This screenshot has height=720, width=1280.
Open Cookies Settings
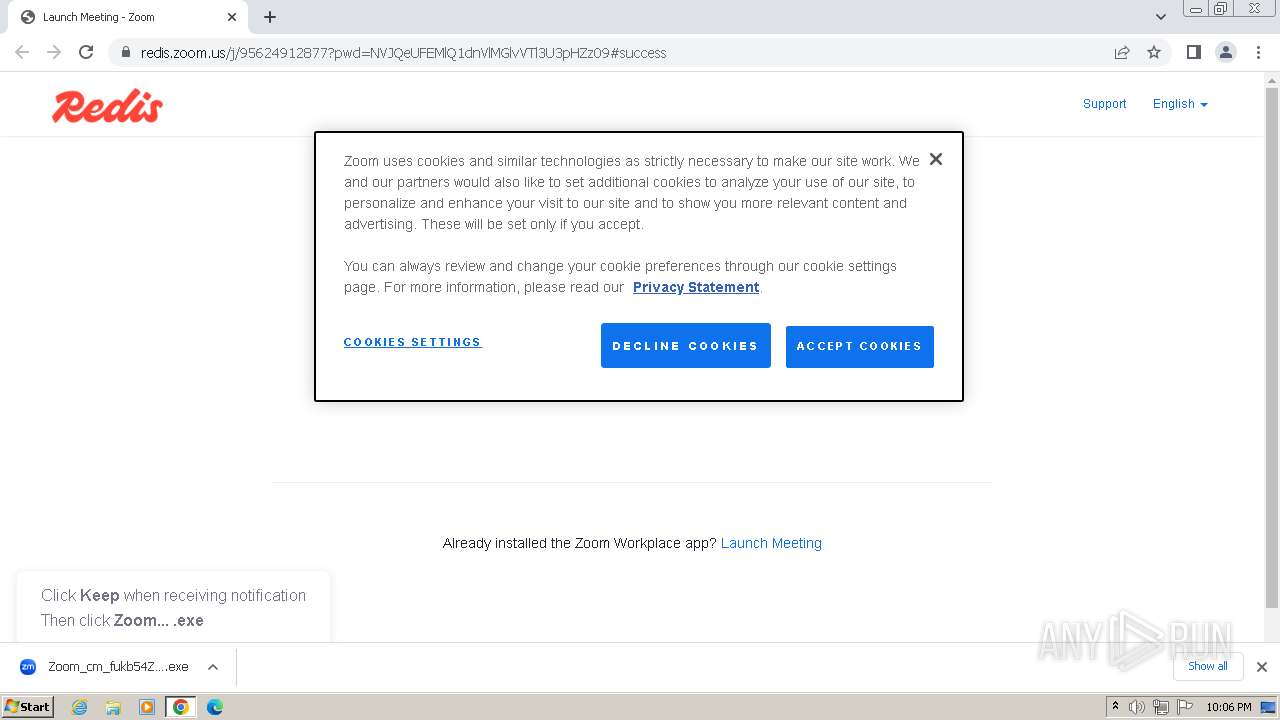coord(412,342)
